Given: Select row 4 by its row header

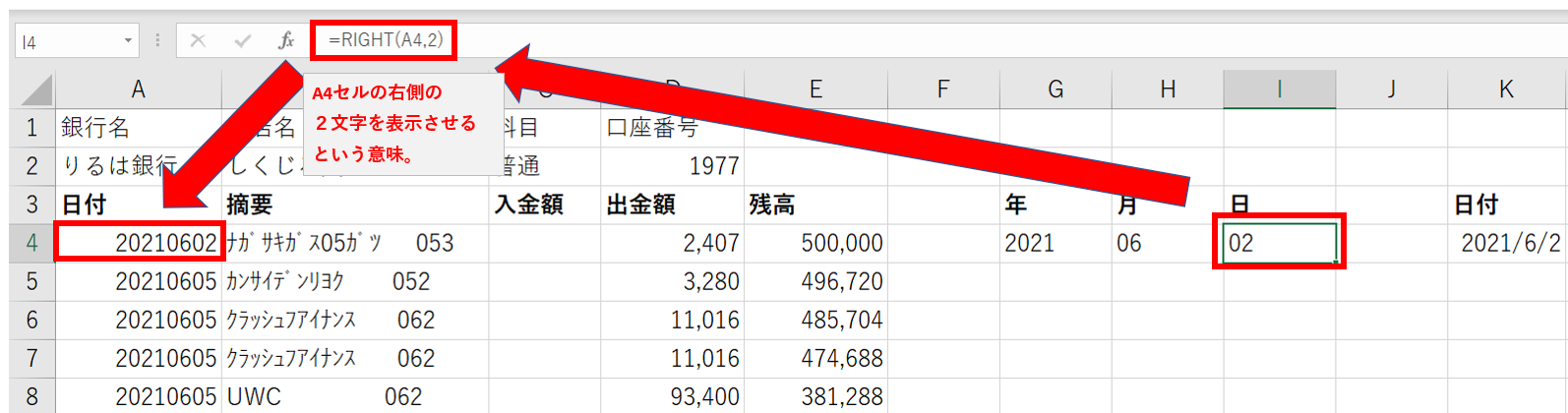Looking at the screenshot, I should click(x=31, y=243).
